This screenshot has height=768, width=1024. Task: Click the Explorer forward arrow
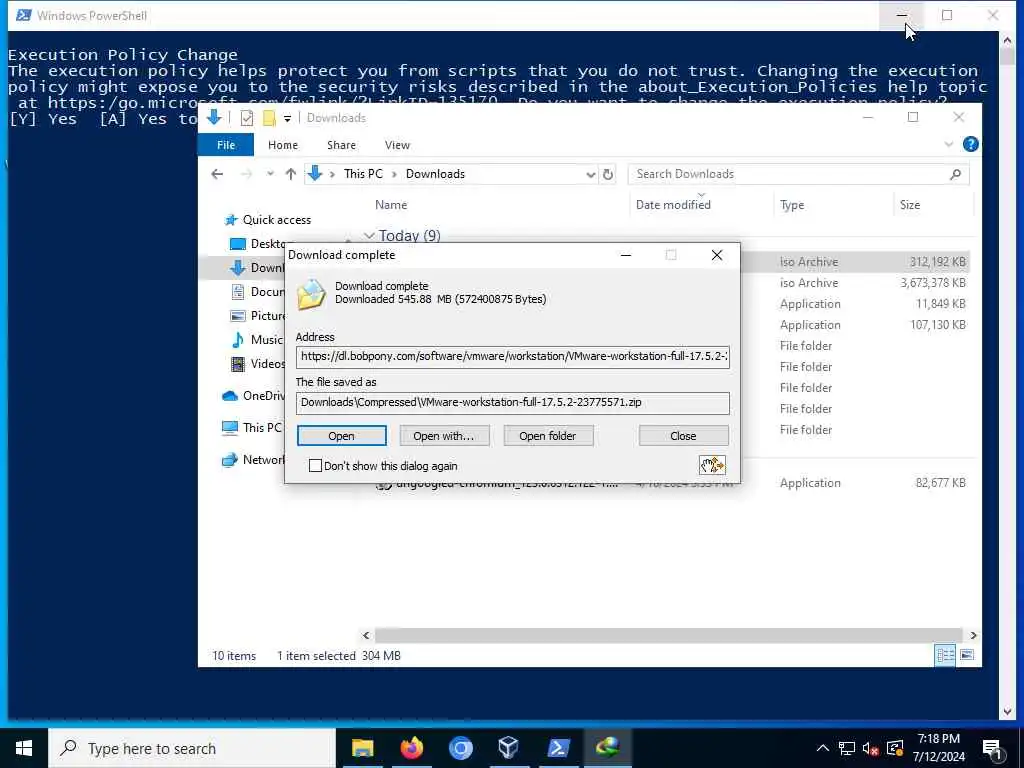[246, 174]
